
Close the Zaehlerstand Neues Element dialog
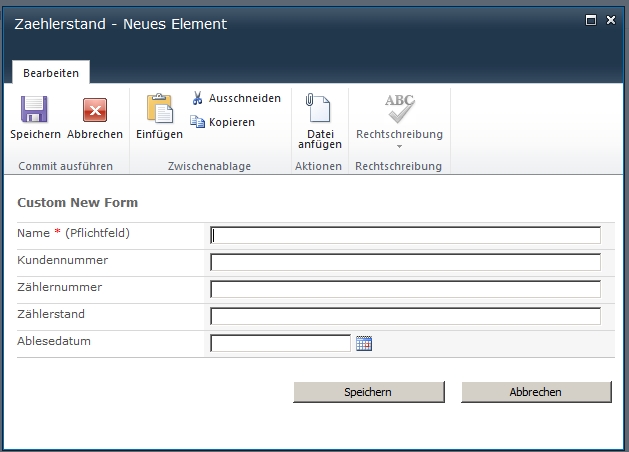[611, 20]
